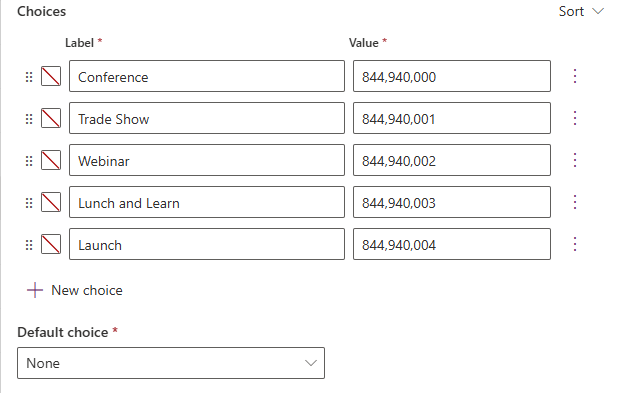Pick a color for the Conference choice
623x393 pixels.
pyautogui.click(x=51, y=76)
